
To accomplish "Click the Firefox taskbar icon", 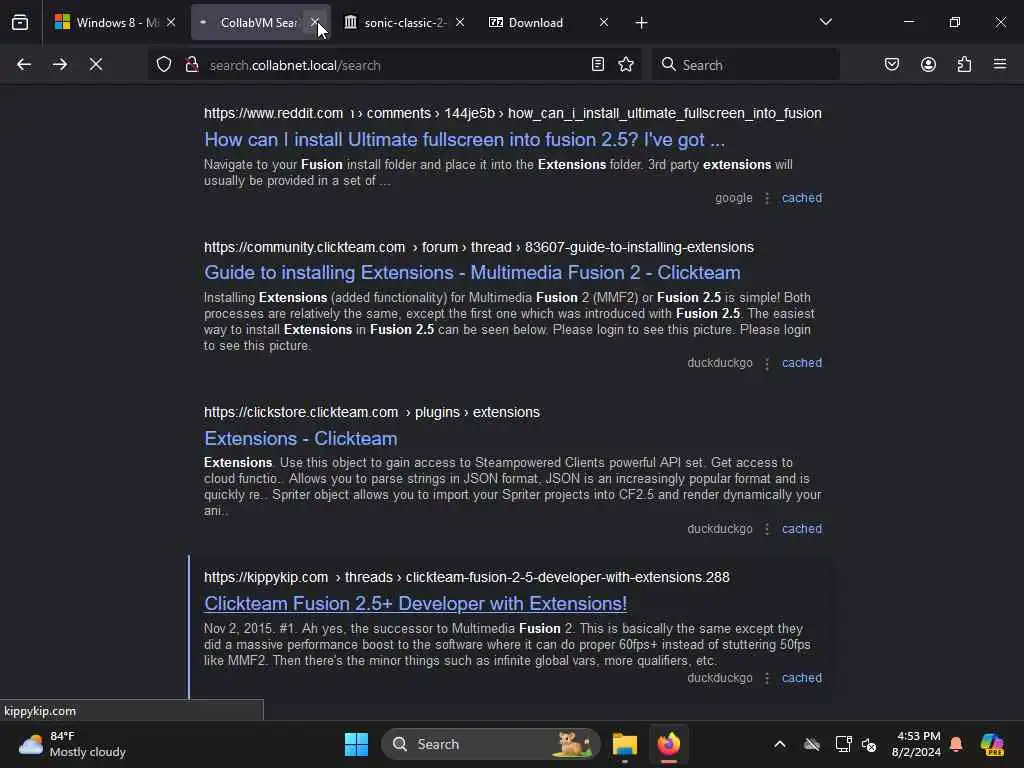I will (x=669, y=744).
